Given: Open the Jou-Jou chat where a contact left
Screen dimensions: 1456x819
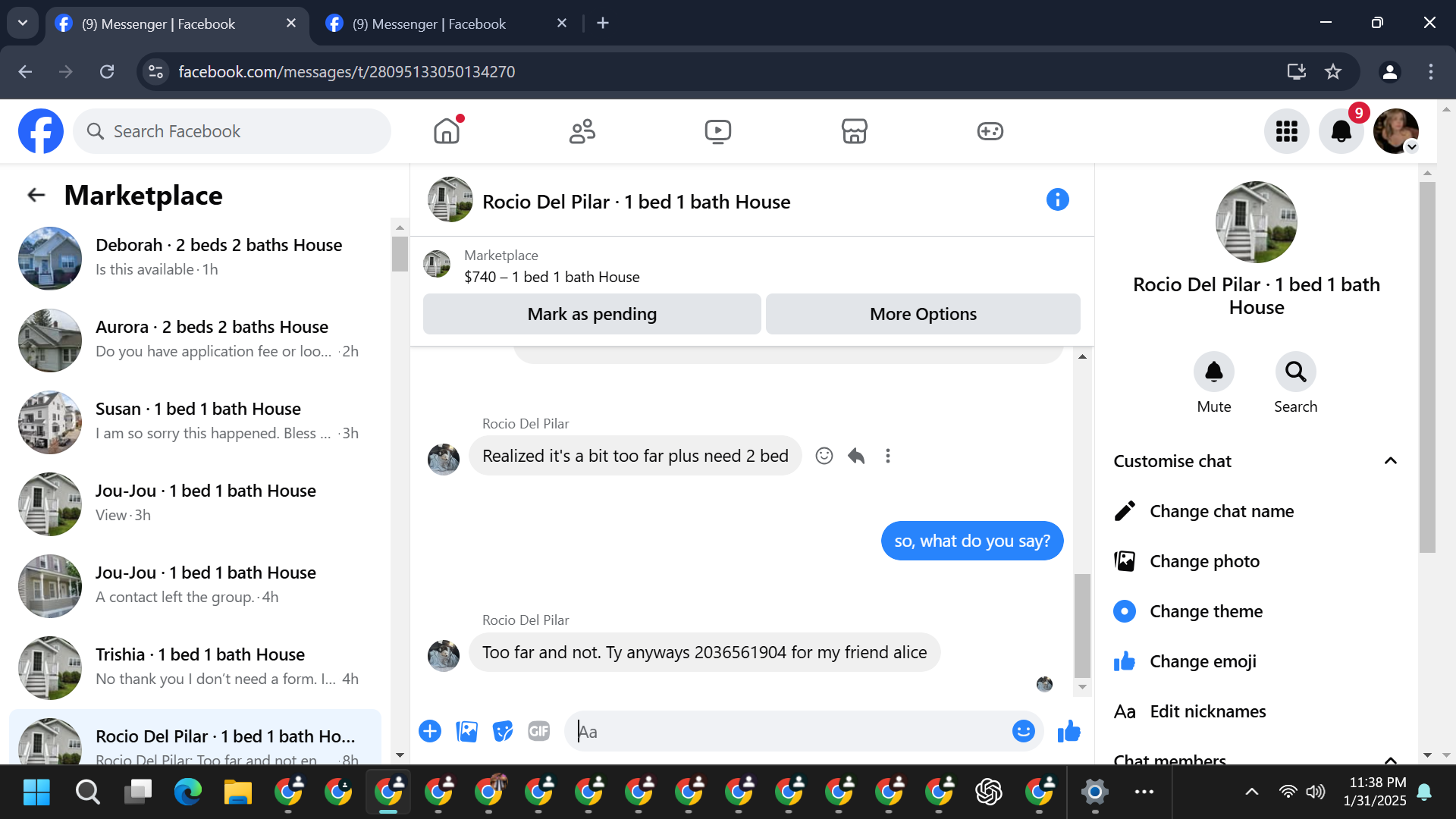Looking at the screenshot, I should [196, 585].
